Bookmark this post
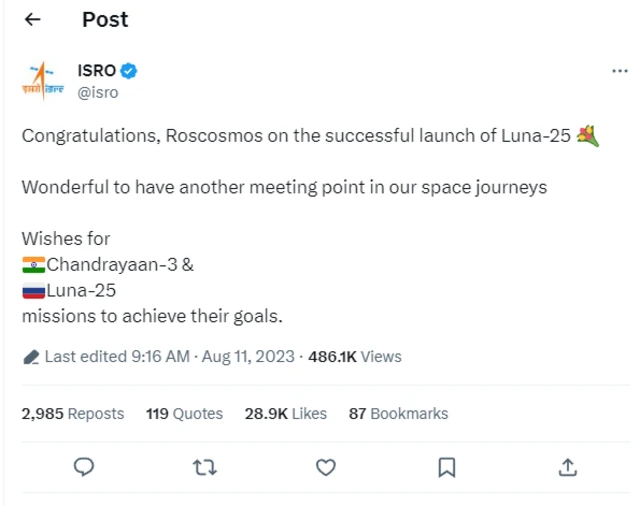Screen dimensions: 640x506 tap(447, 466)
